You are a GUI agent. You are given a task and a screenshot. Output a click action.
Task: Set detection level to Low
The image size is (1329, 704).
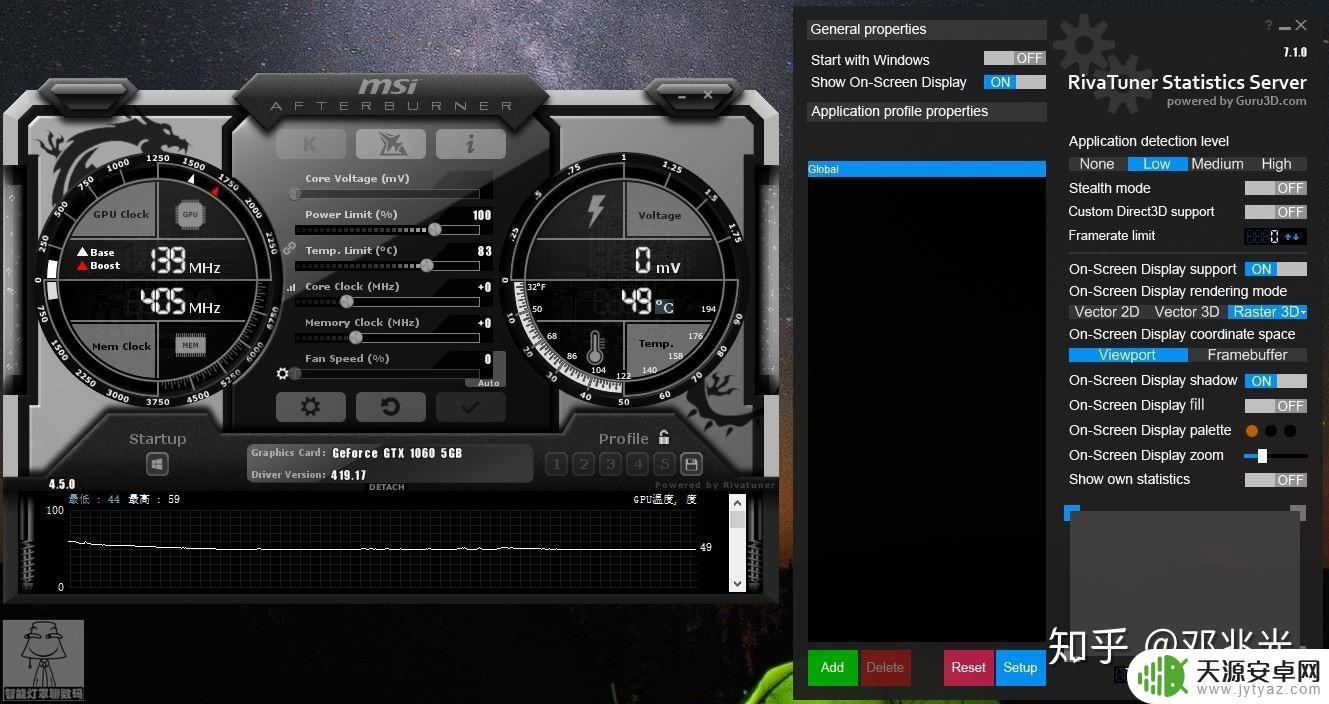(x=1157, y=164)
